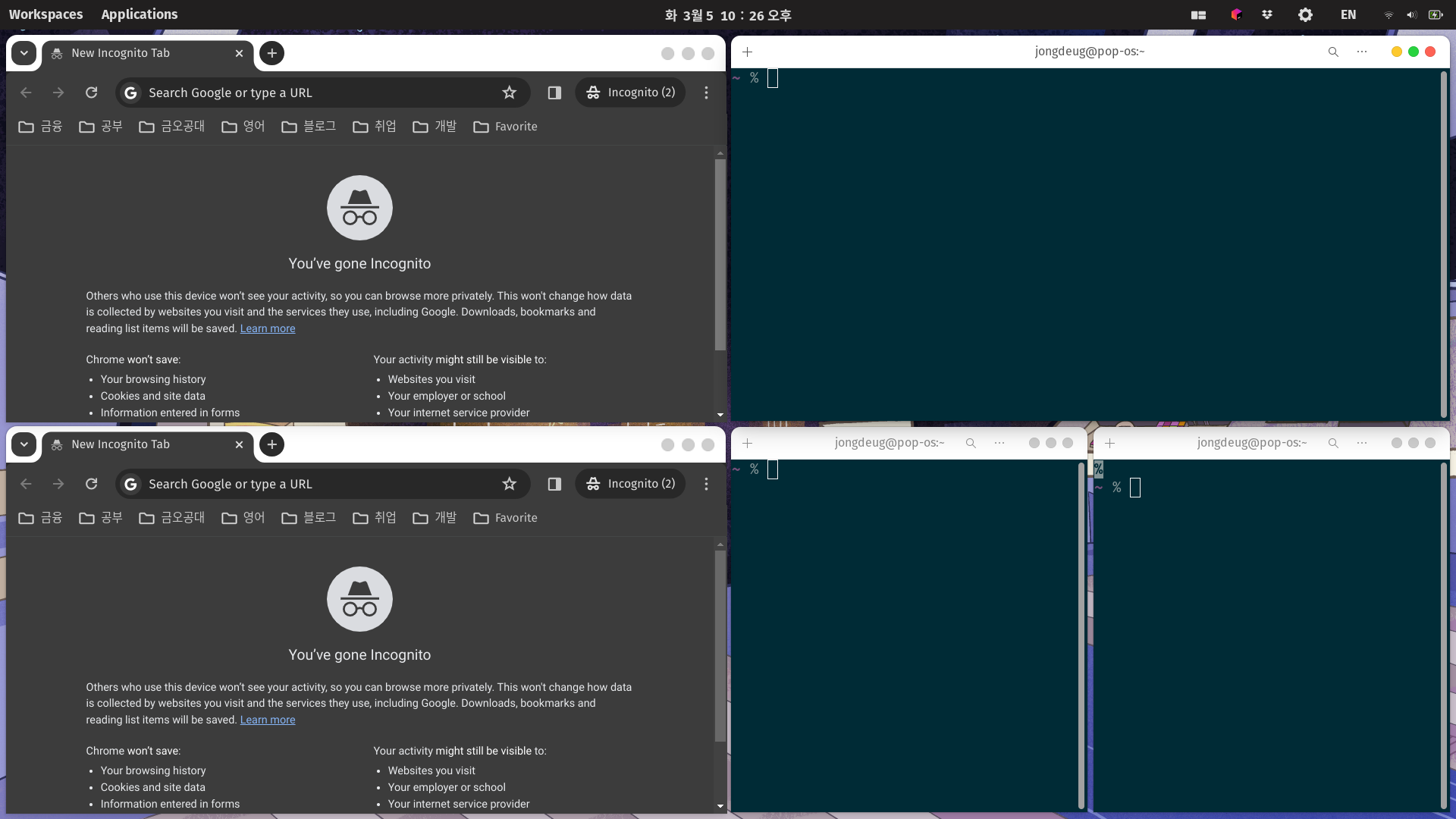
Task: Click the scroll-down arrow in the upper Chrome window
Action: point(720,415)
